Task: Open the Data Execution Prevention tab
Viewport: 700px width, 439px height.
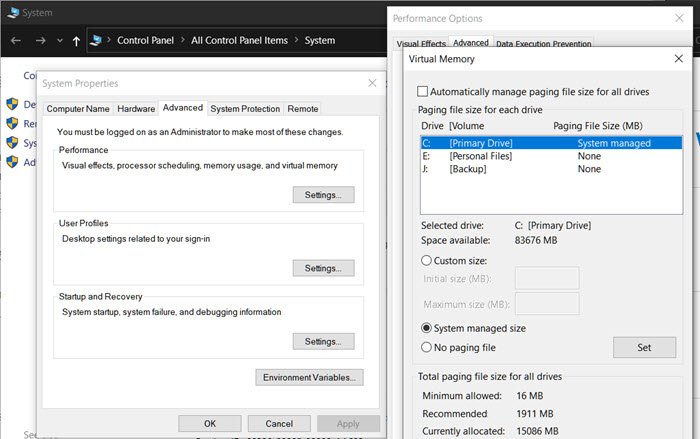Action: (x=543, y=44)
